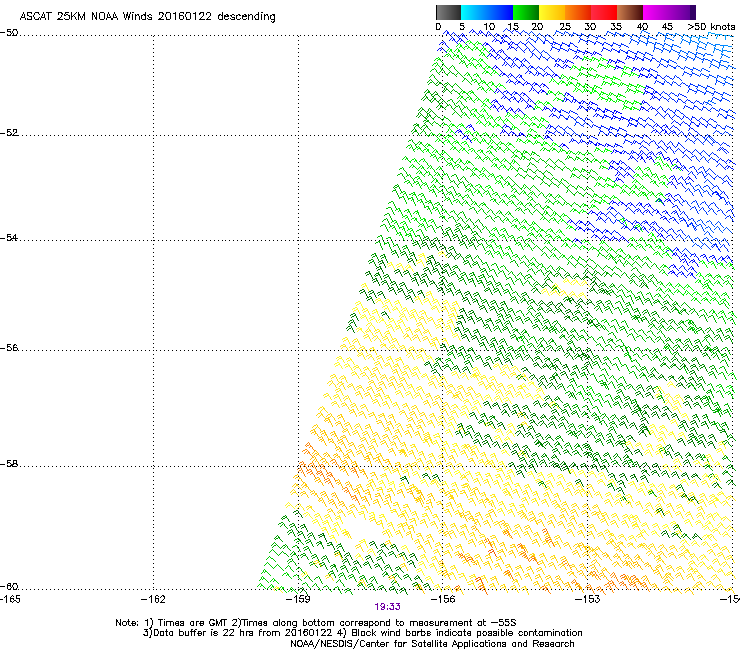Click the '-58' latitude axis label

(9, 464)
